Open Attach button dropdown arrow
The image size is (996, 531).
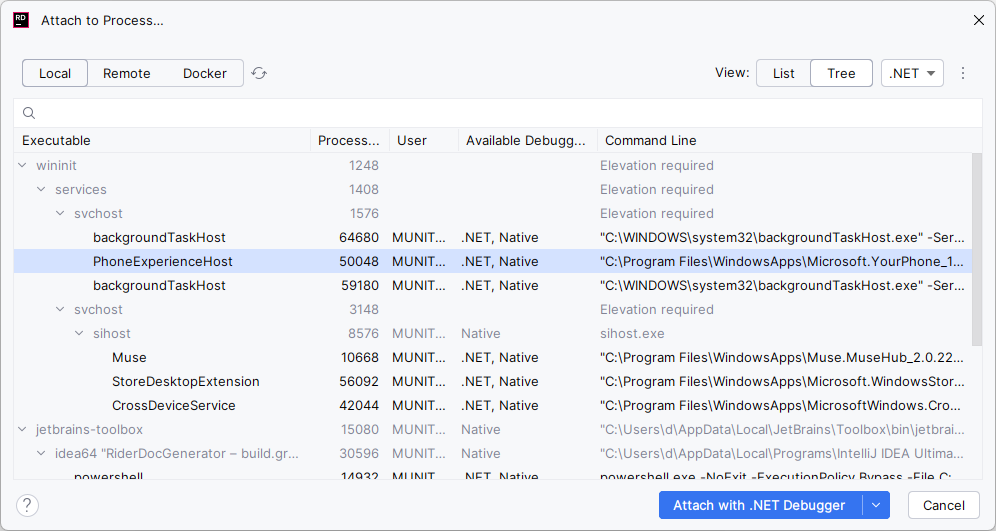point(876,505)
